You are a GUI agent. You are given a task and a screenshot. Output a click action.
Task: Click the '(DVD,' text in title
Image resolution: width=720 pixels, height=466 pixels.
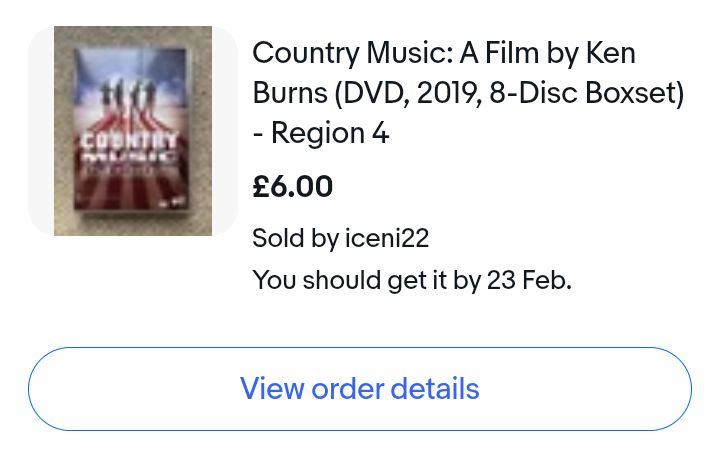369,93
